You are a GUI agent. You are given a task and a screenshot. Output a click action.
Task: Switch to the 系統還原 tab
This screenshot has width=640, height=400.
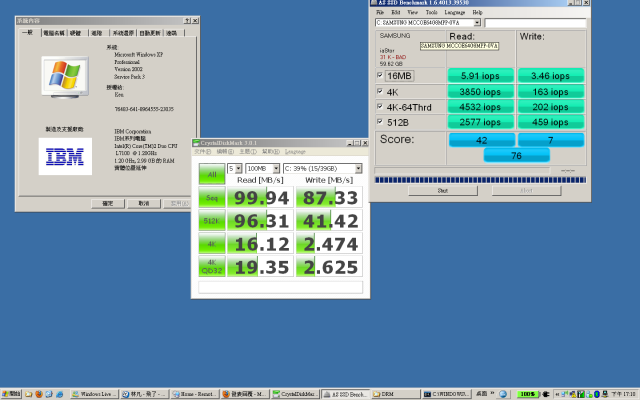123,33
